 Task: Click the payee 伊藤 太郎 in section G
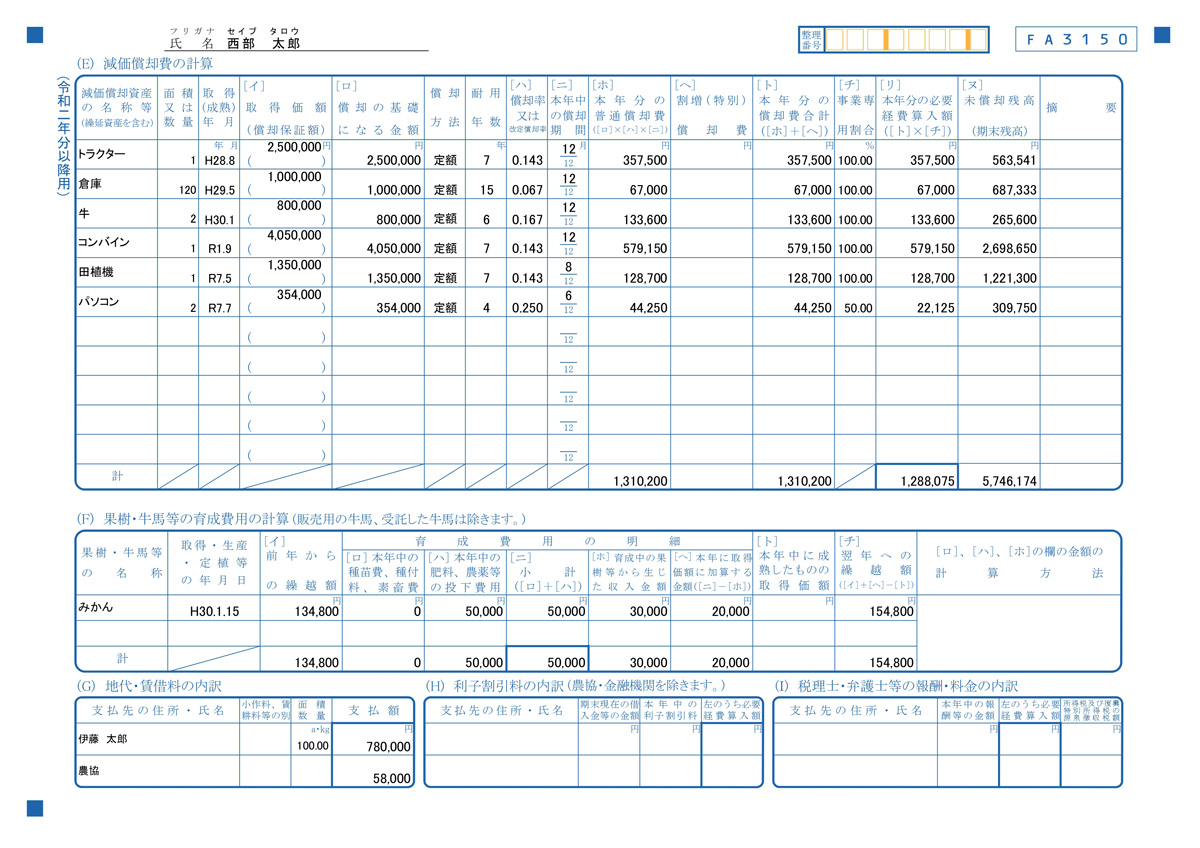coord(156,740)
